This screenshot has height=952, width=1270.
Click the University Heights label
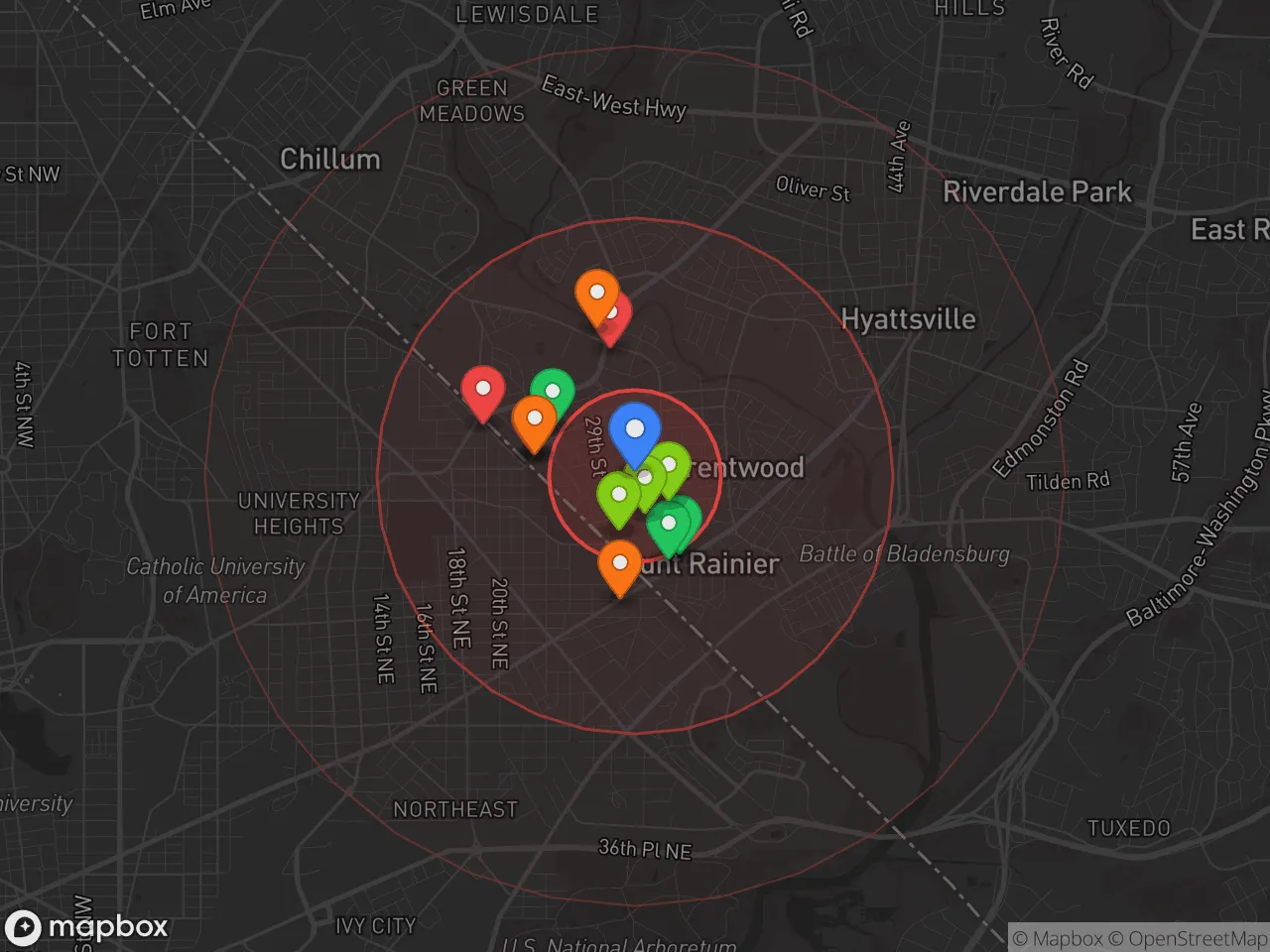[x=299, y=514]
